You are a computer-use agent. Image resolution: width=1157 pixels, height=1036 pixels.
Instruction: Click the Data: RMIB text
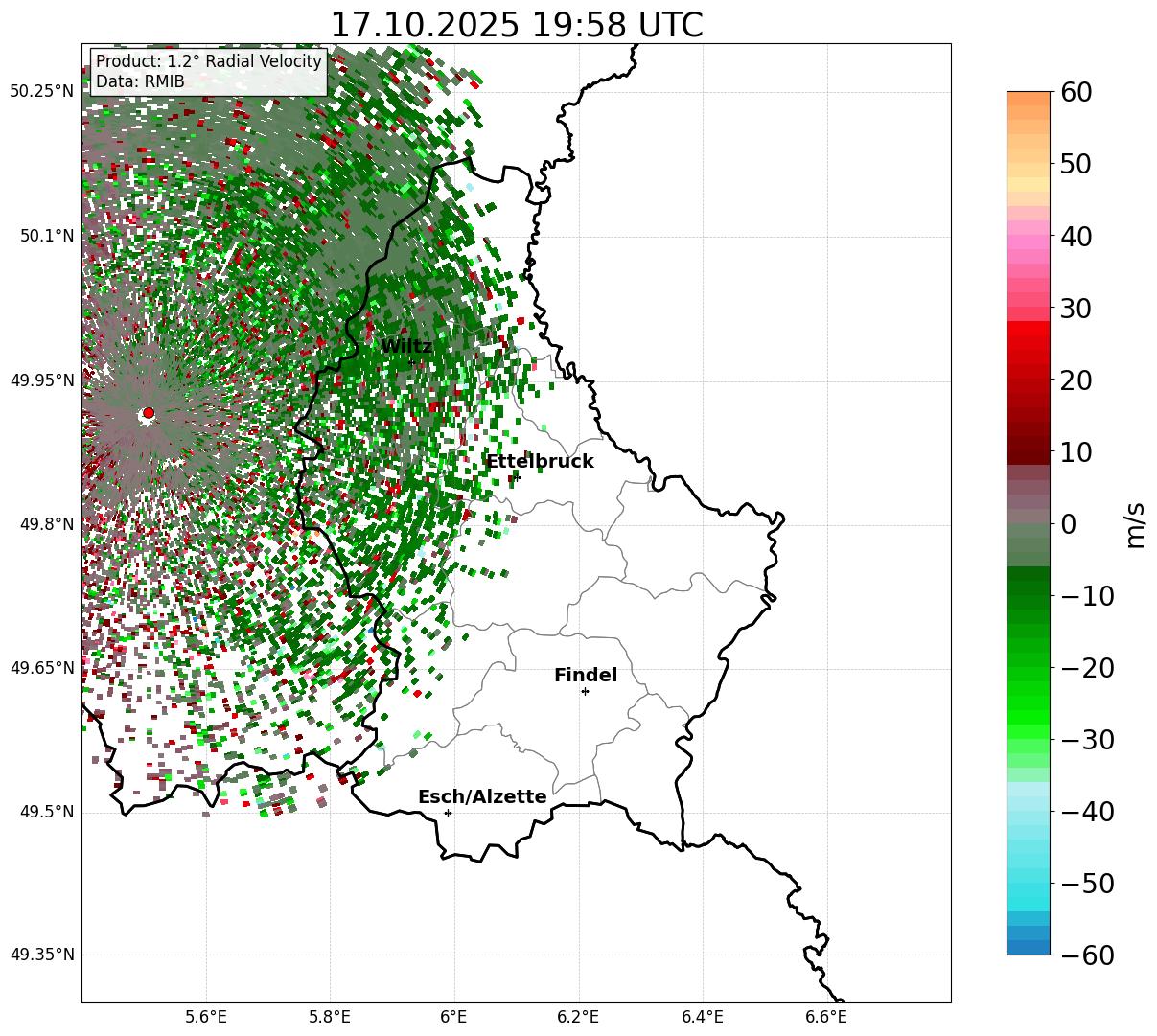pos(140,82)
